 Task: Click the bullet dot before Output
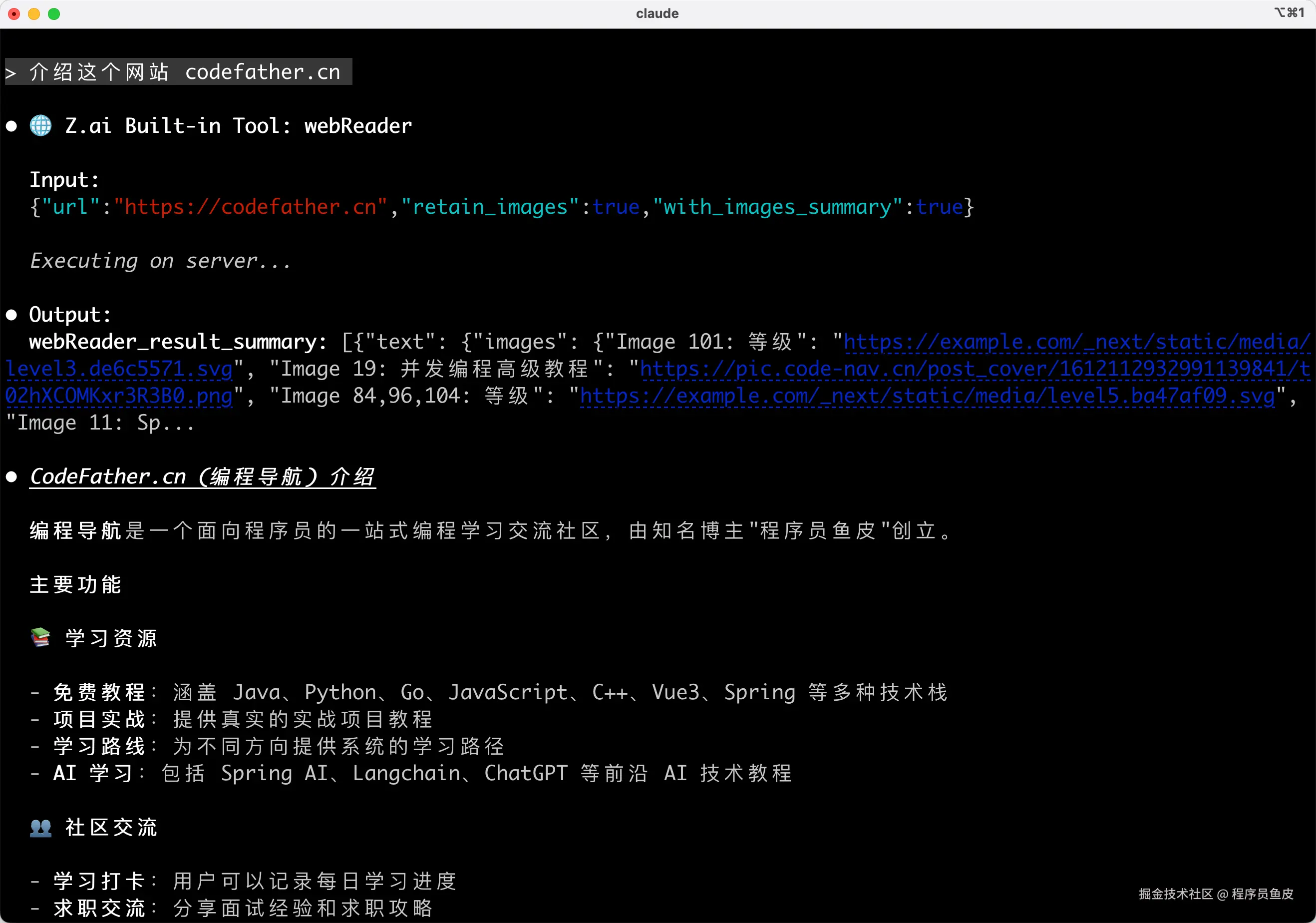coord(11,315)
